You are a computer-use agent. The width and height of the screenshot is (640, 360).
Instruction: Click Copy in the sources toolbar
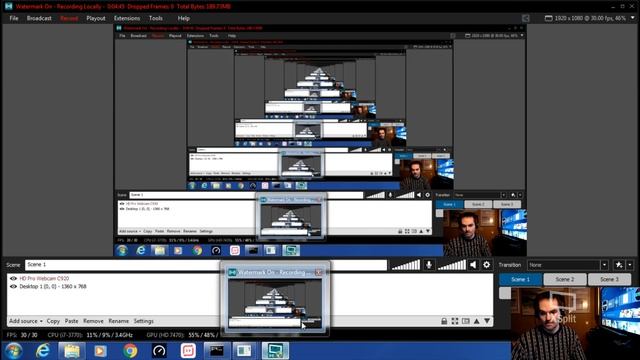(x=53, y=321)
